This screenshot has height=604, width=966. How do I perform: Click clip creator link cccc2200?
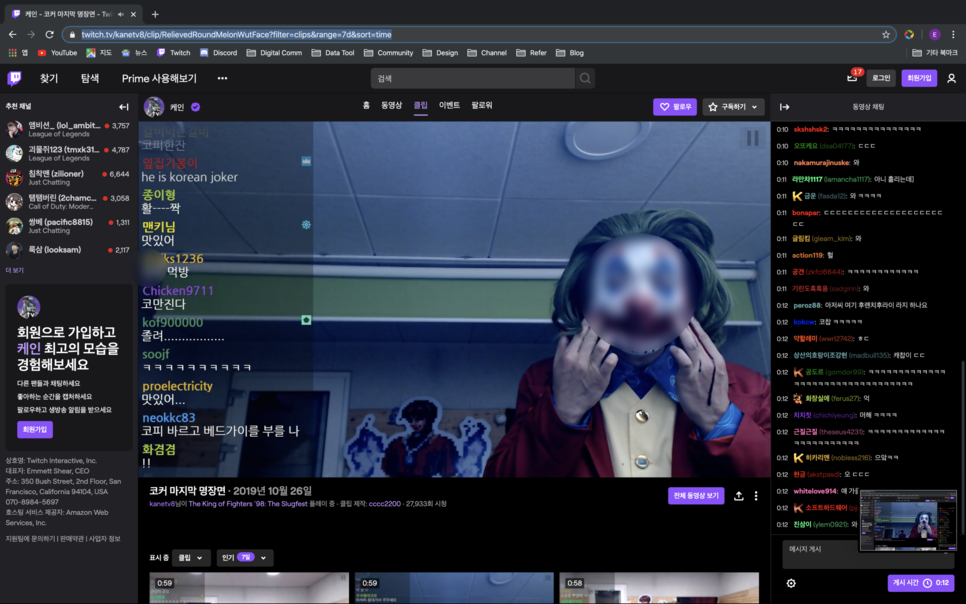tap(384, 504)
